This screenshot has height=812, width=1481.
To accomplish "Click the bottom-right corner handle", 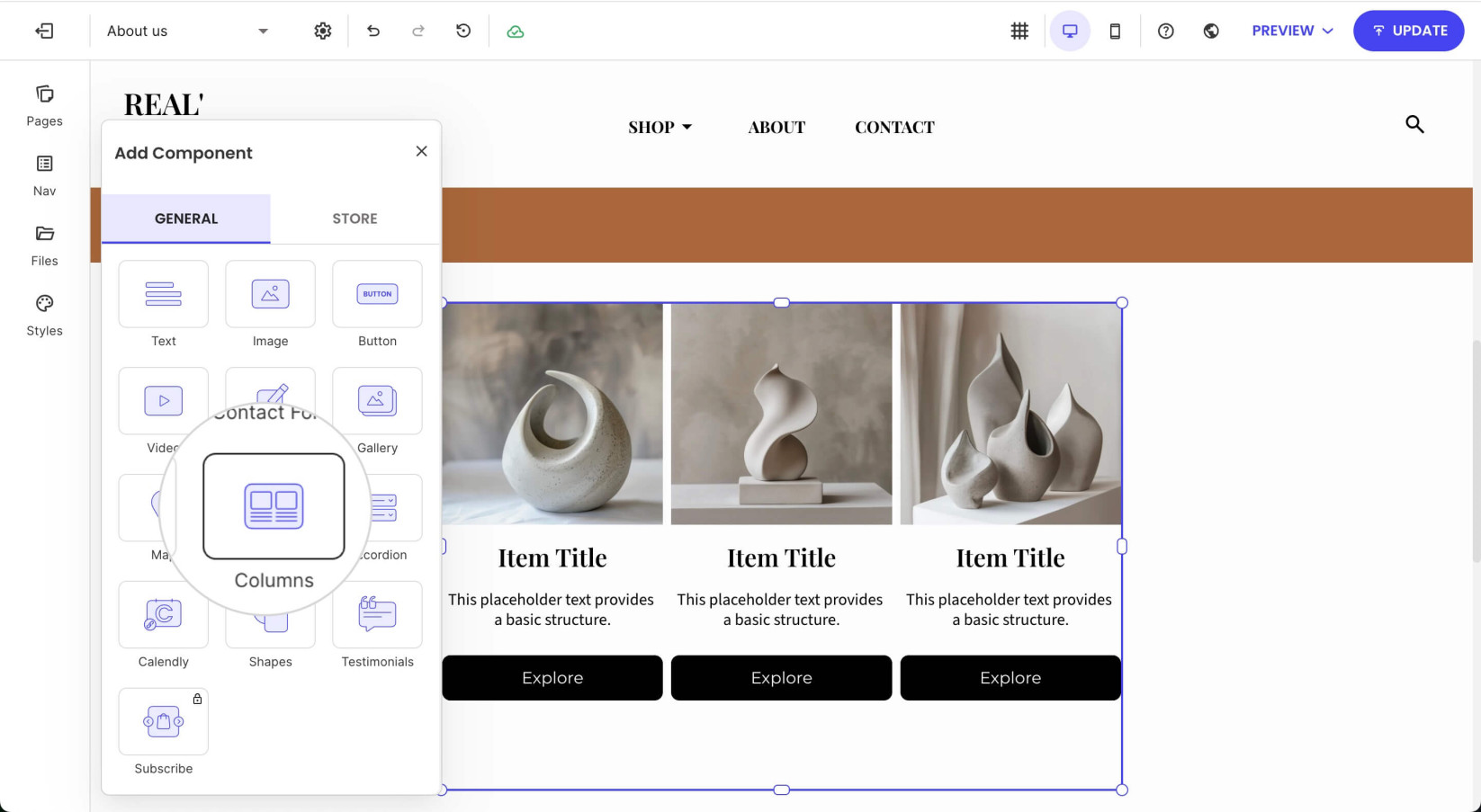I will click(1122, 790).
